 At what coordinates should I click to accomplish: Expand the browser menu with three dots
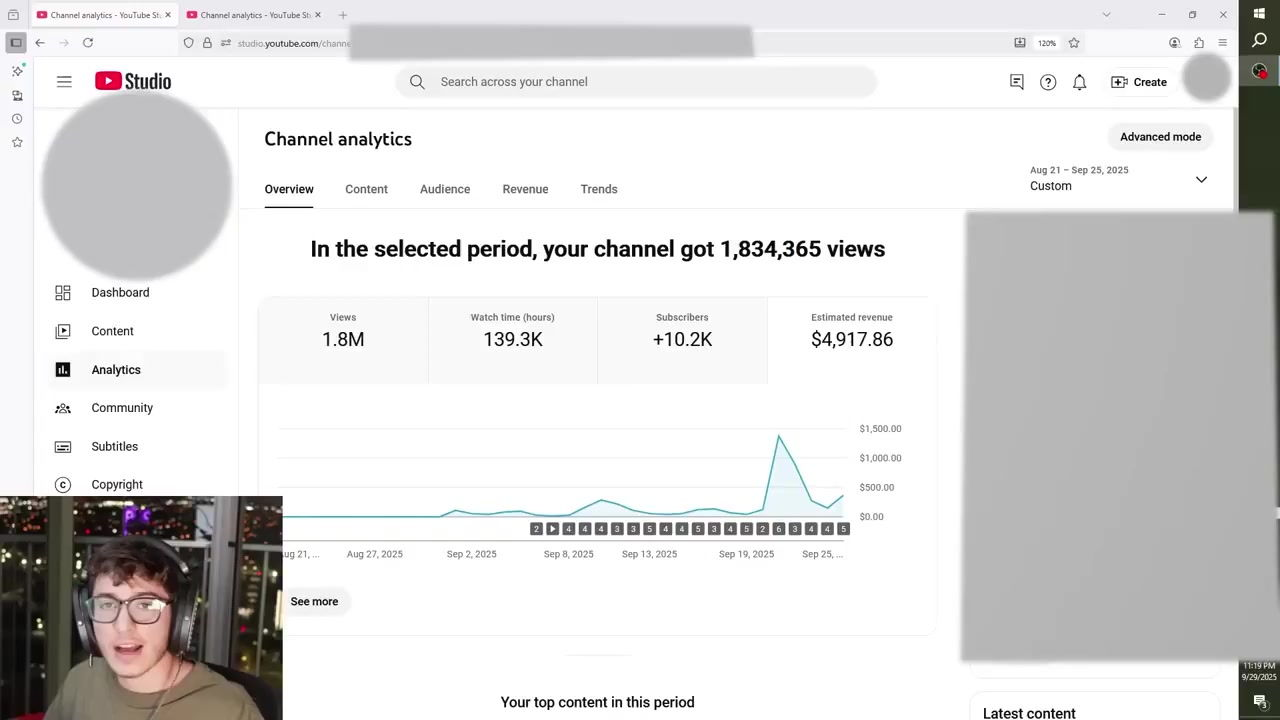pyautogui.click(x=1222, y=43)
